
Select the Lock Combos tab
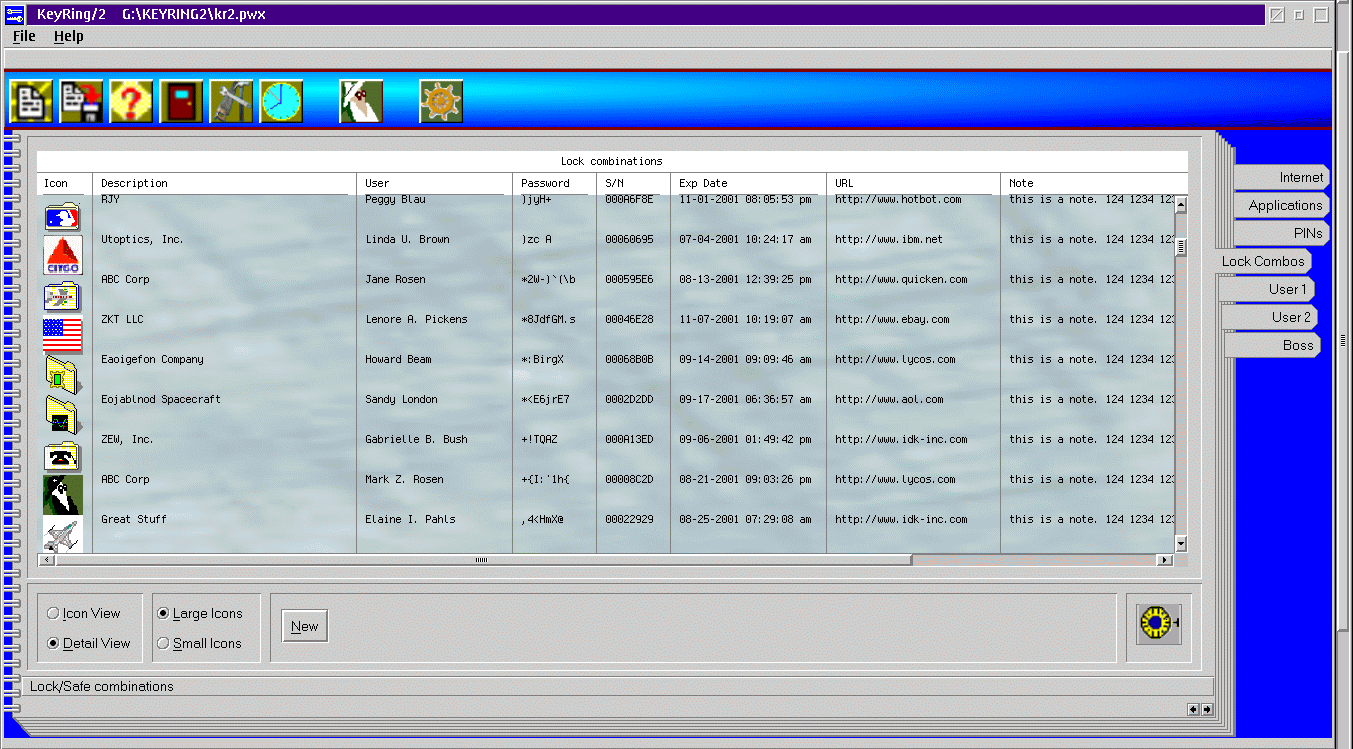pos(1264,261)
